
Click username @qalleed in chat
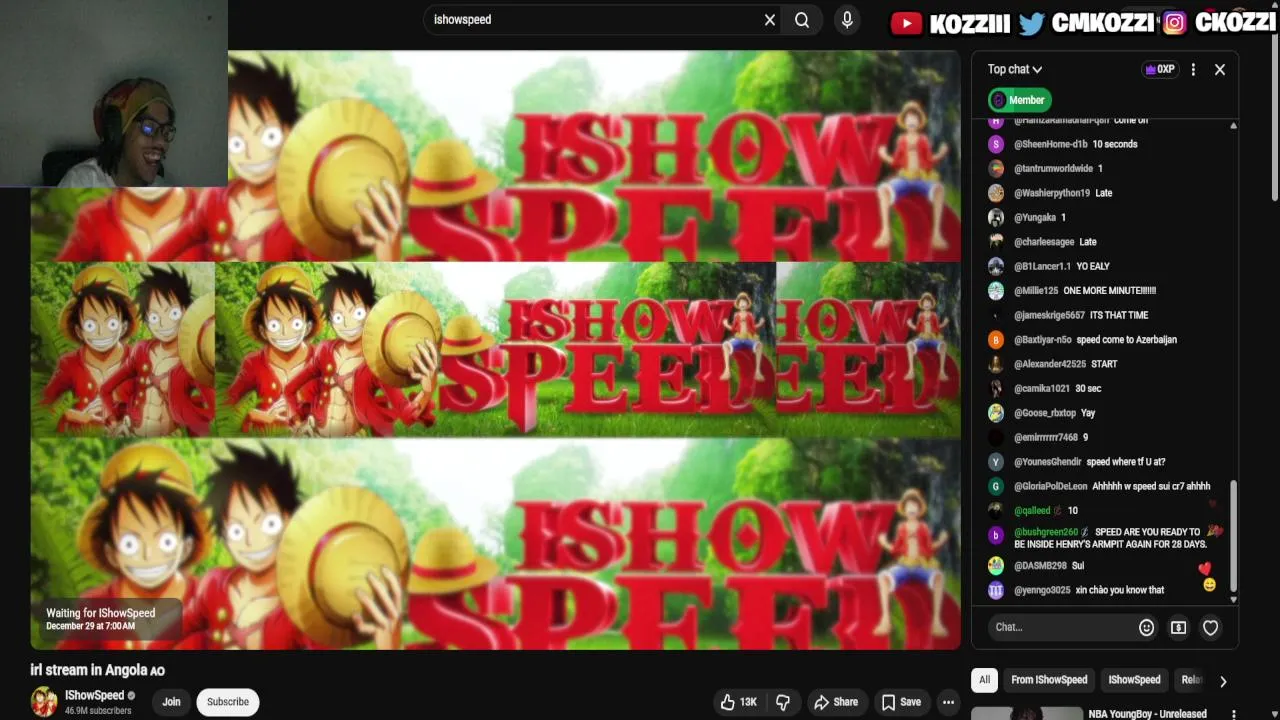(x=1032, y=511)
